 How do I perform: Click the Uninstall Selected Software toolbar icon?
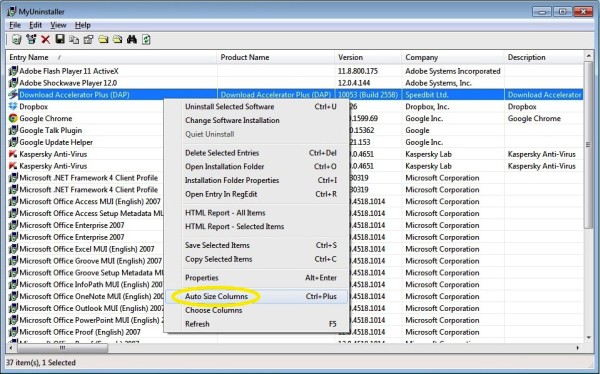tap(16, 39)
